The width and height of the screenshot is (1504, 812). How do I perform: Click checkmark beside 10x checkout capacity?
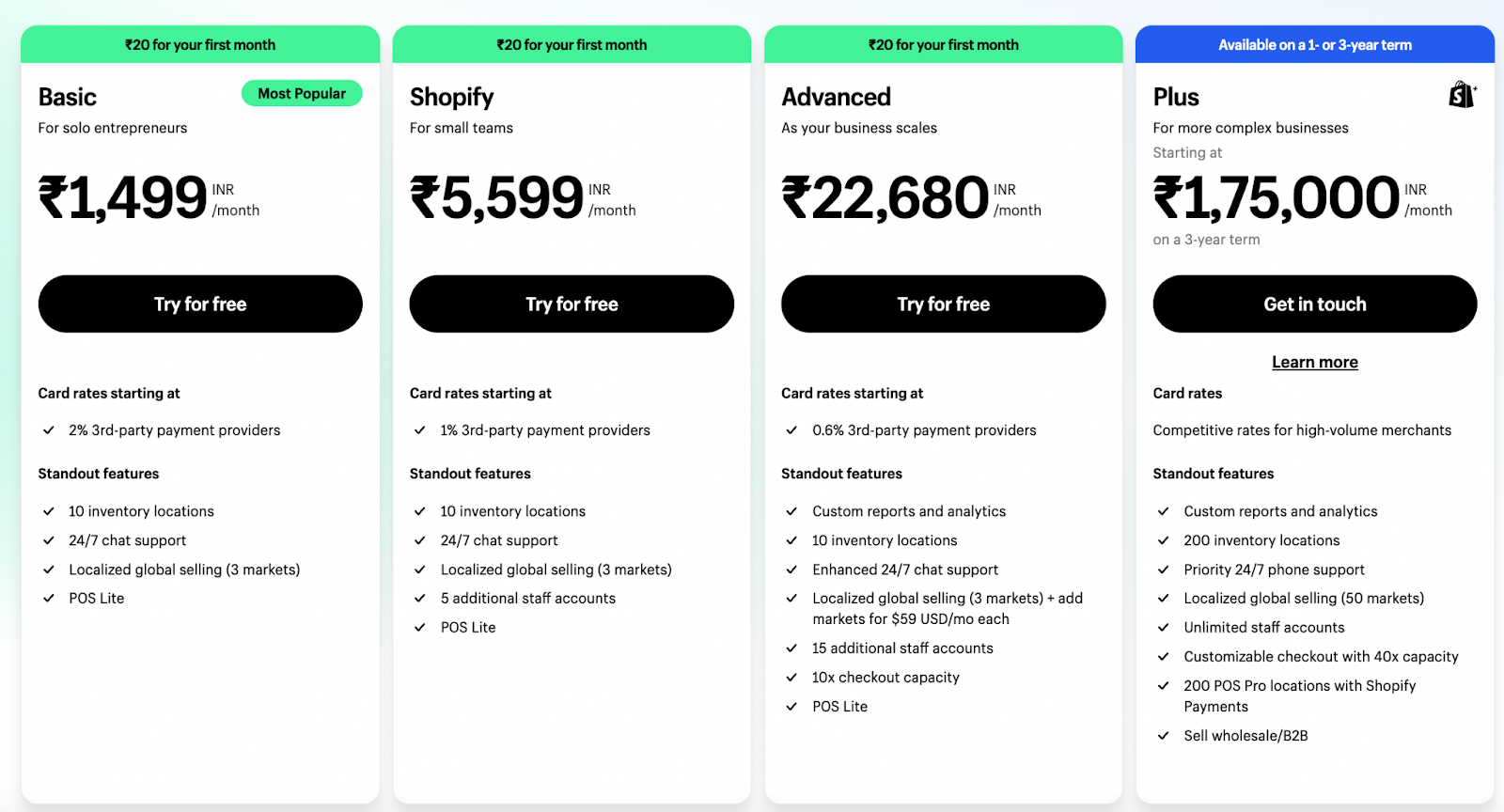[791, 678]
